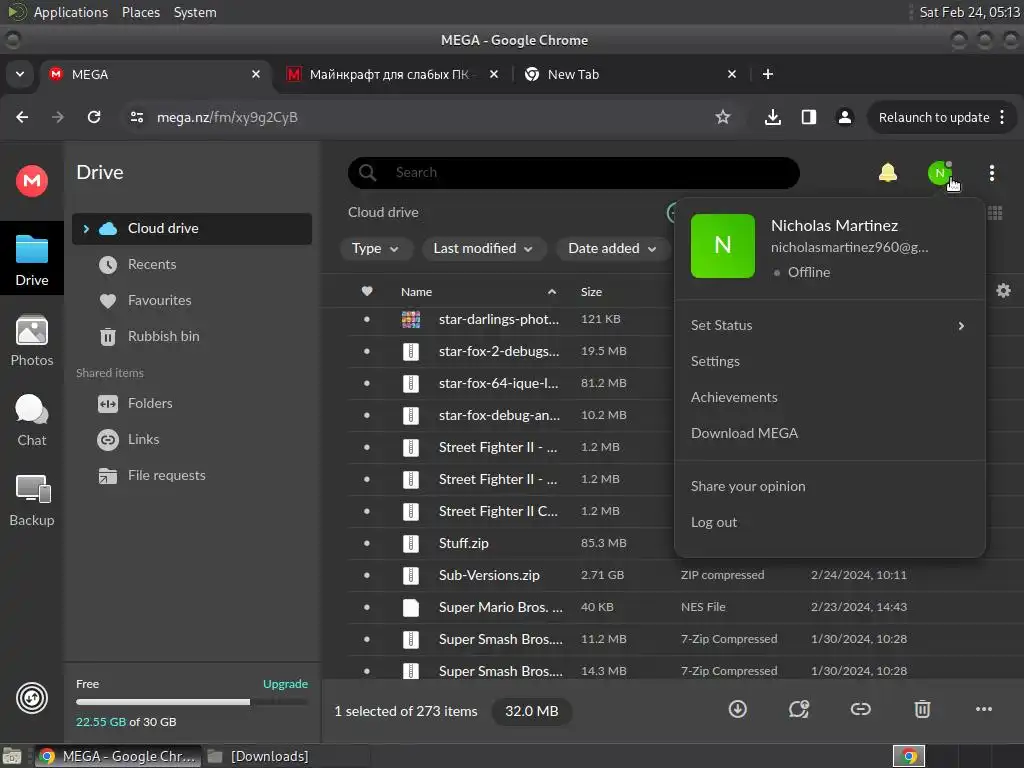The height and width of the screenshot is (768, 1024).
Task: Reload the page
Action: [94, 117]
